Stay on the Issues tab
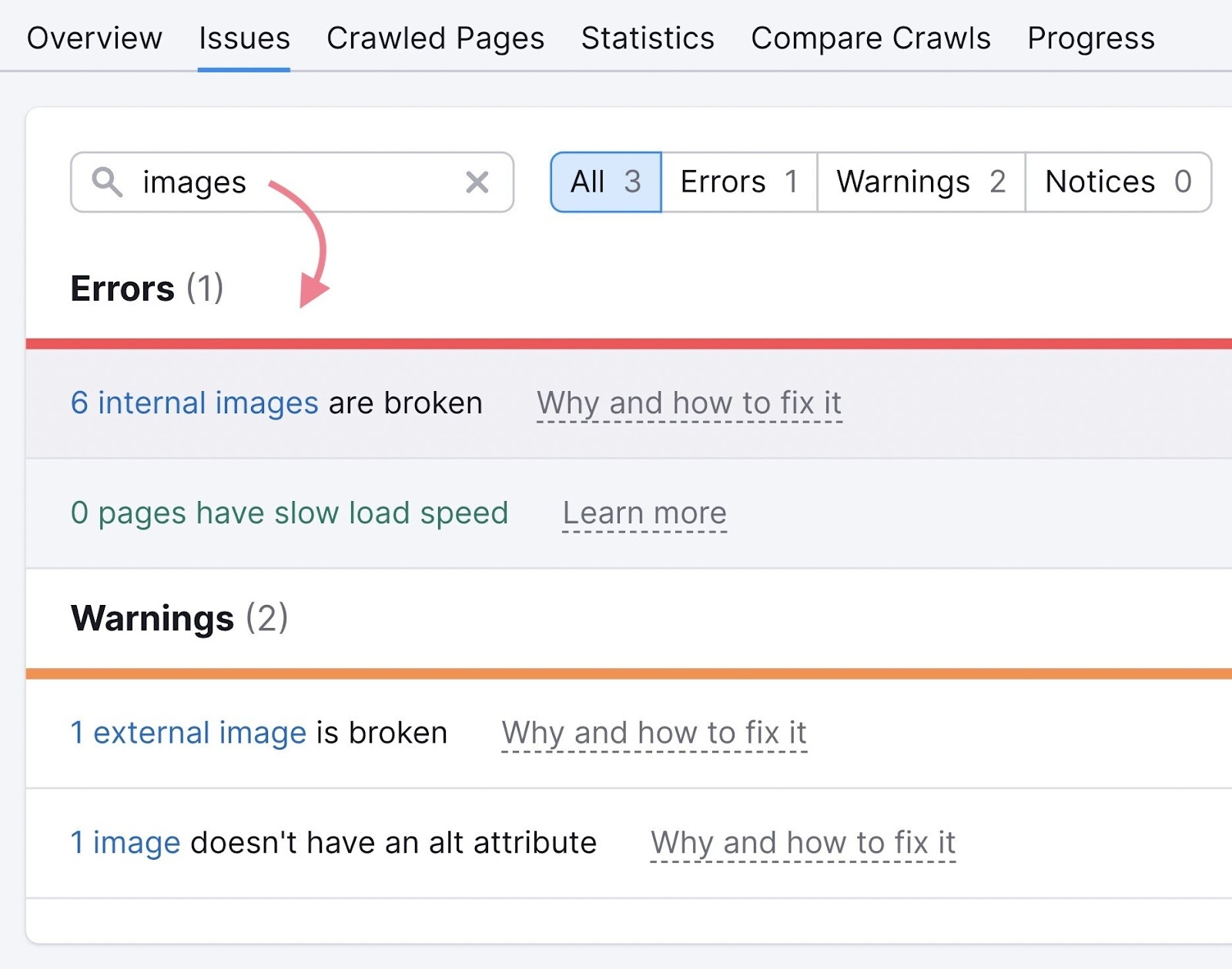The image size is (1232, 969). point(243,38)
